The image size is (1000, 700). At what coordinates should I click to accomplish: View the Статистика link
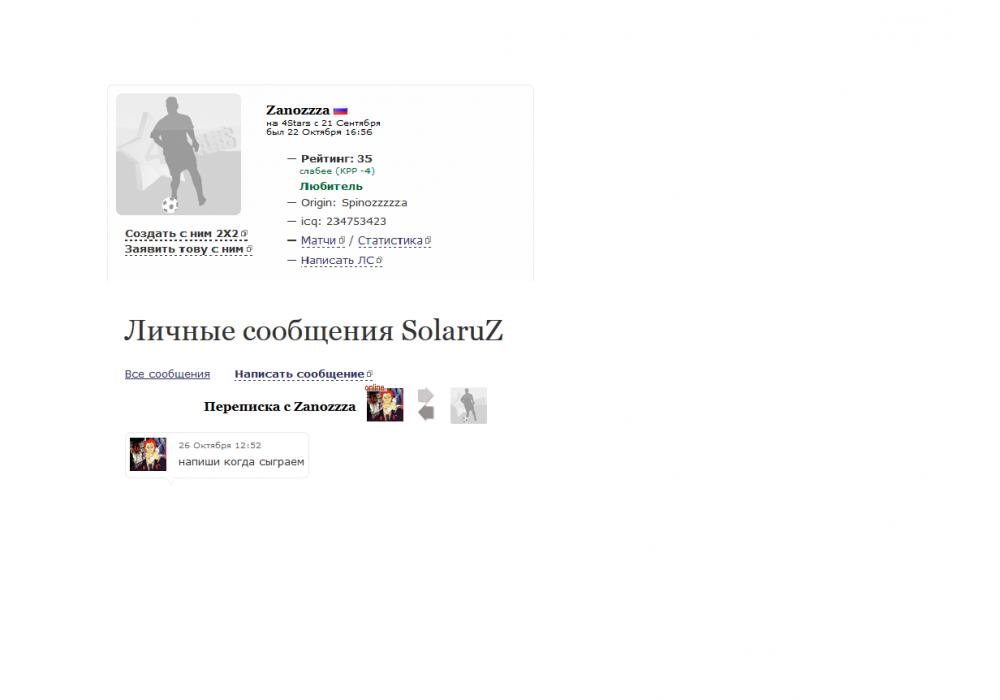[390, 240]
